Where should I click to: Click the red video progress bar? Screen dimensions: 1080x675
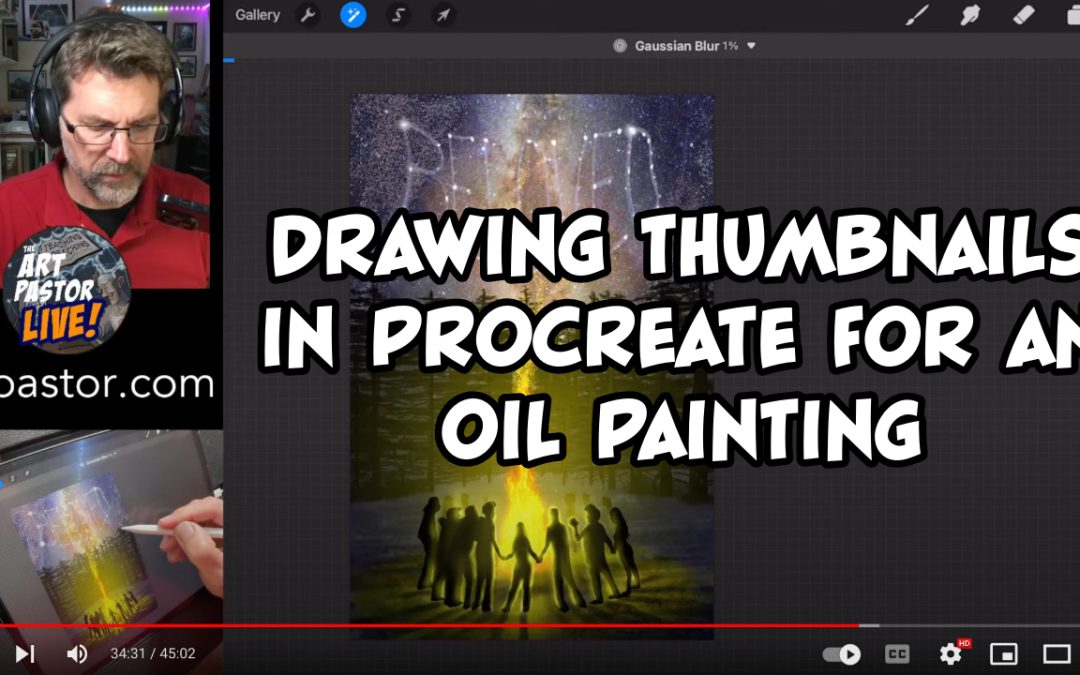point(430,626)
